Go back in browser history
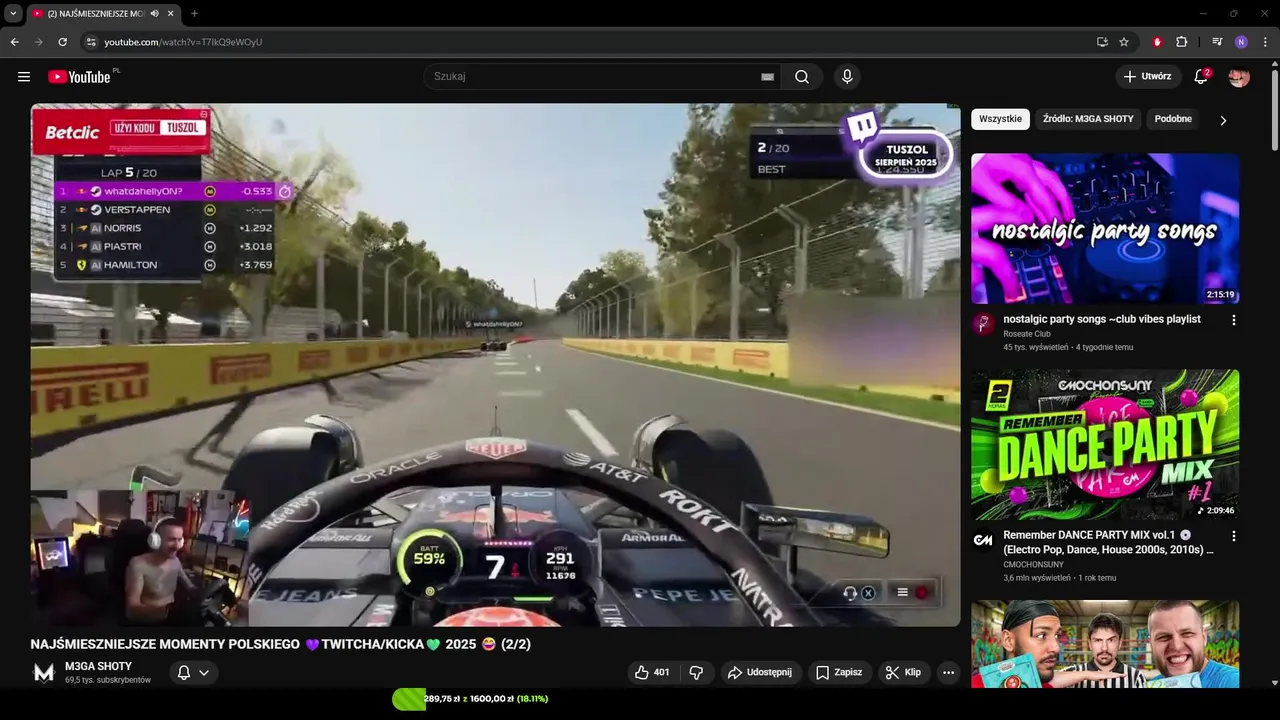Screen dimensions: 1280x720 click(x=15, y=42)
